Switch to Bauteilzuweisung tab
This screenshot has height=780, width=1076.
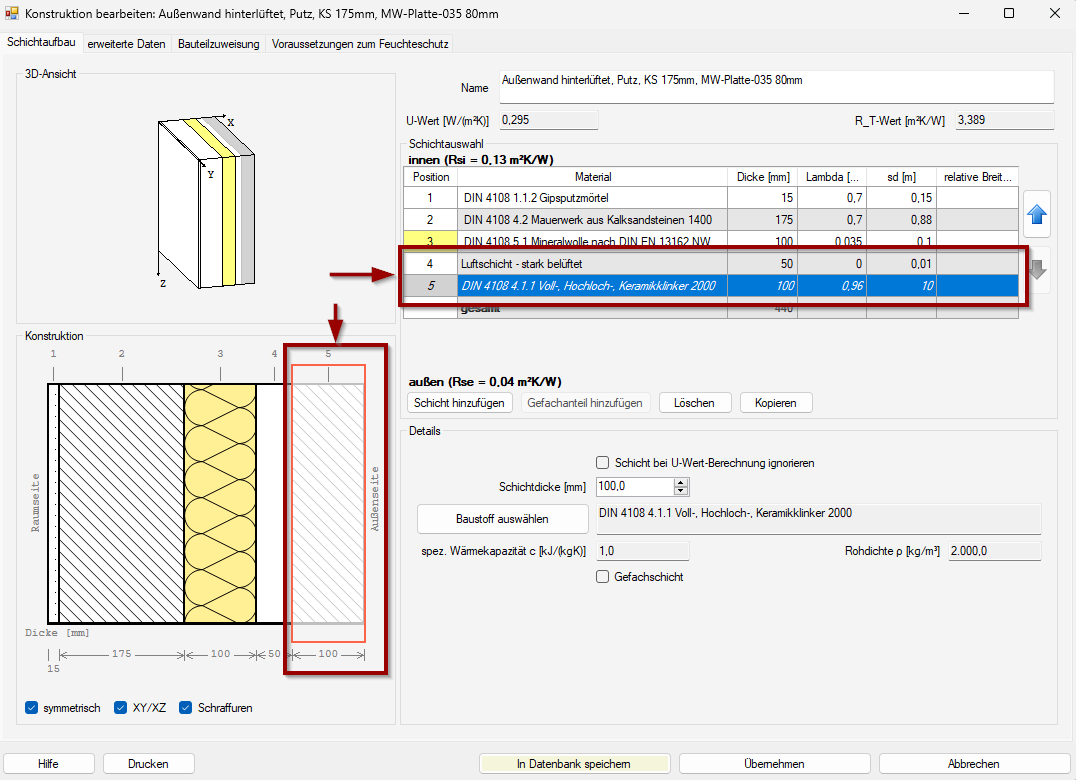coord(219,44)
